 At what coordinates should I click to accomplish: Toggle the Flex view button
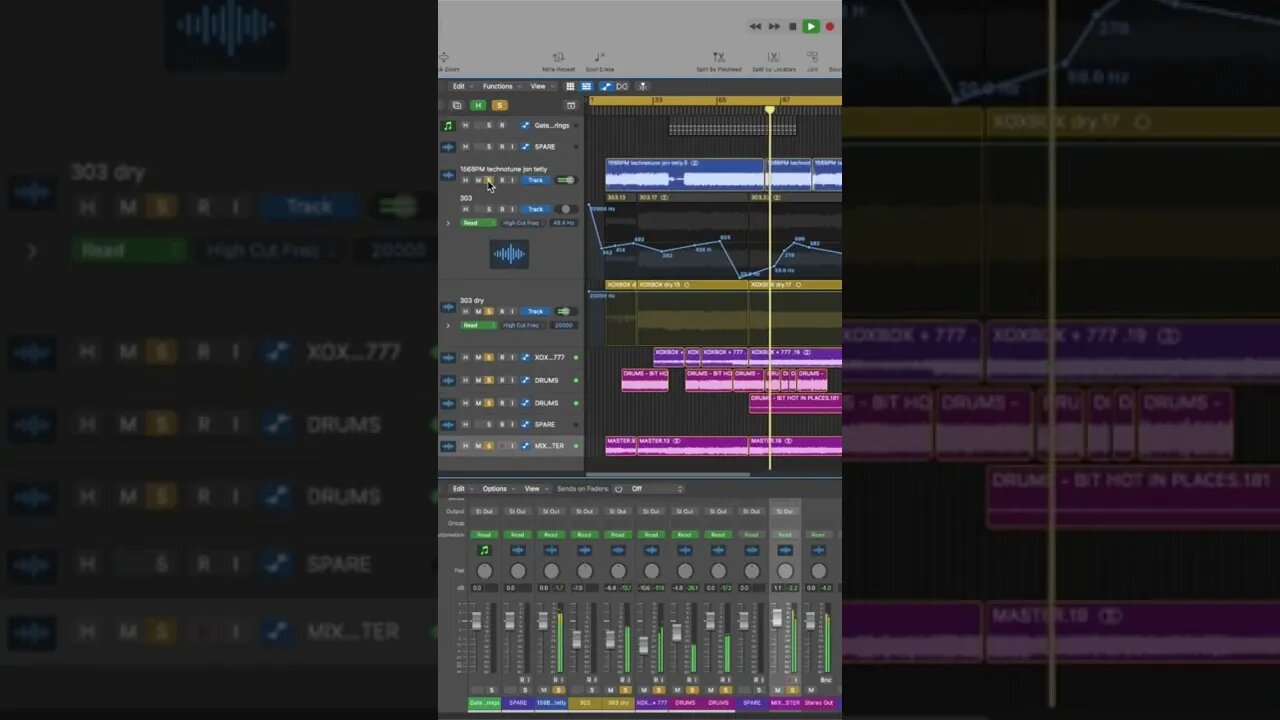622,87
